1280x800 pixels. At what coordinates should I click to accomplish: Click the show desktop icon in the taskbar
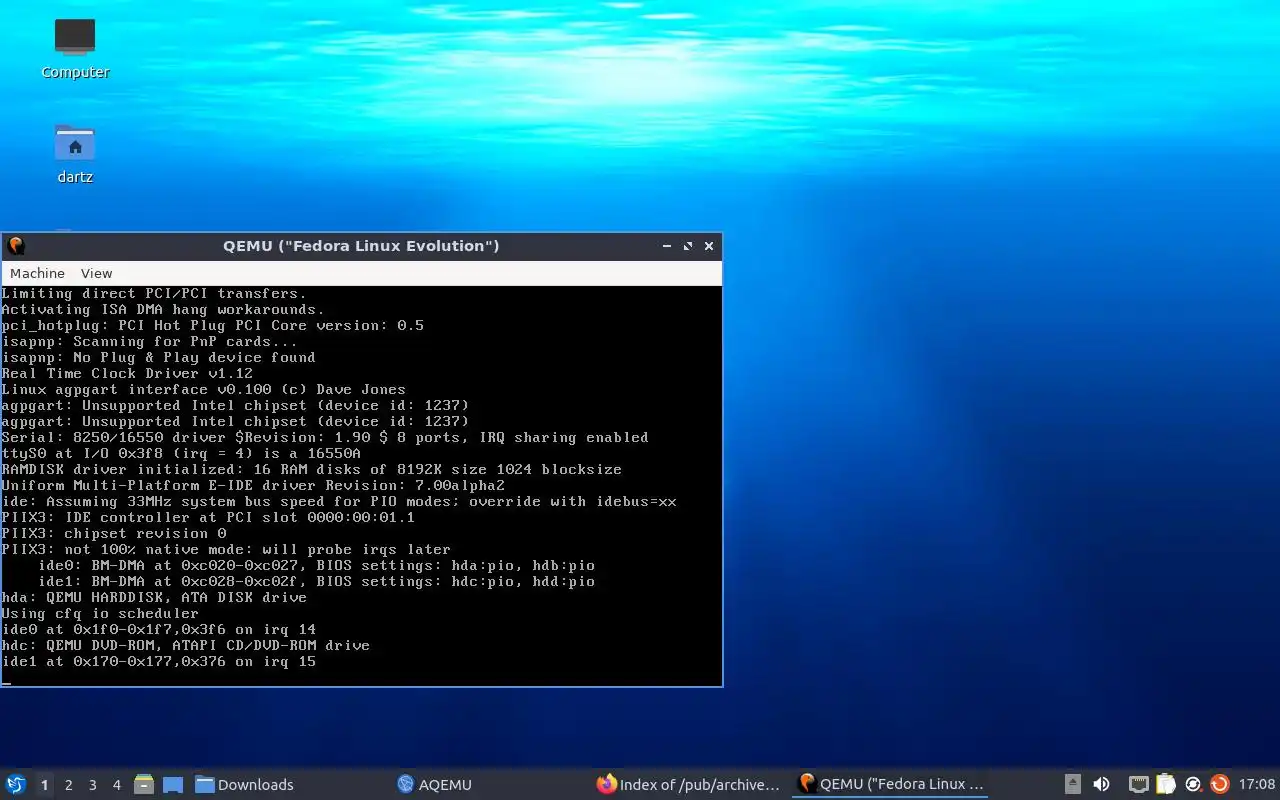(x=172, y=785)
